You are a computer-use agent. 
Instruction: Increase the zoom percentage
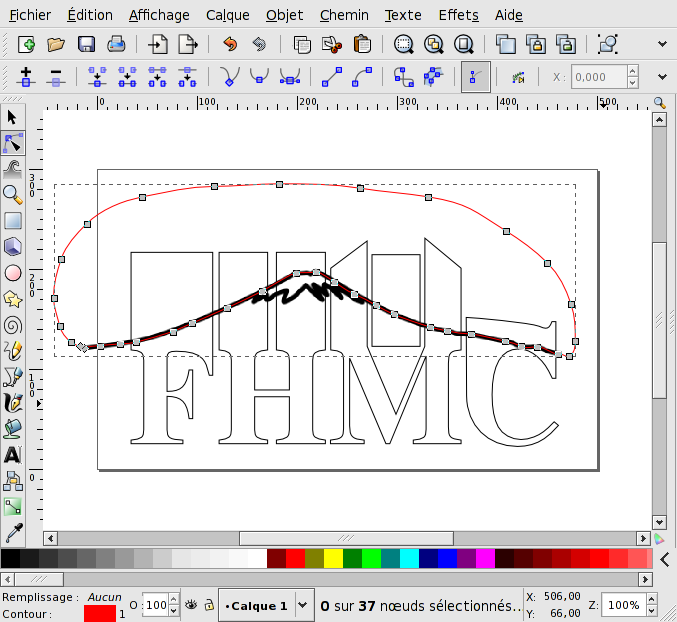(x=651, y=599)
